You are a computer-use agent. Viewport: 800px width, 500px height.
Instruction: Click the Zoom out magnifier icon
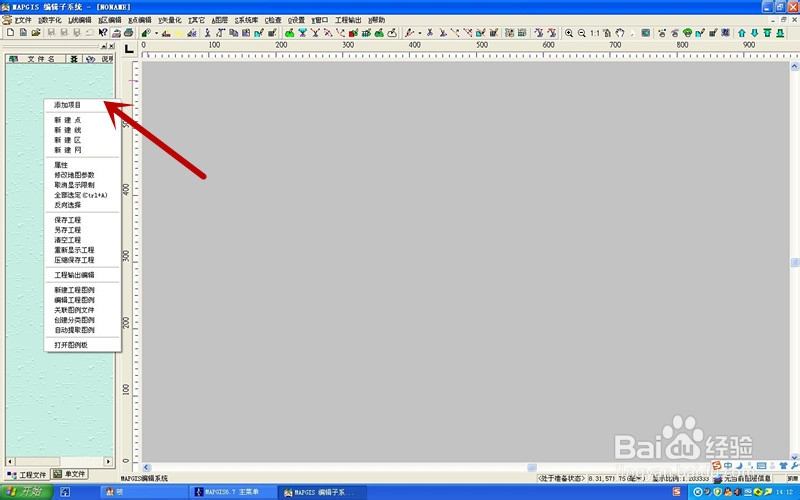582,33
